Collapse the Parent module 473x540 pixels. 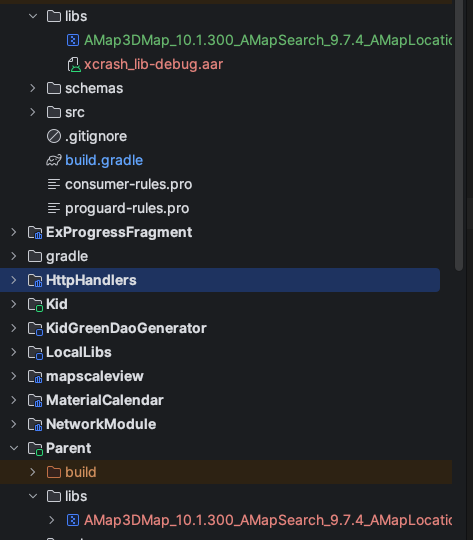point(14,448)
